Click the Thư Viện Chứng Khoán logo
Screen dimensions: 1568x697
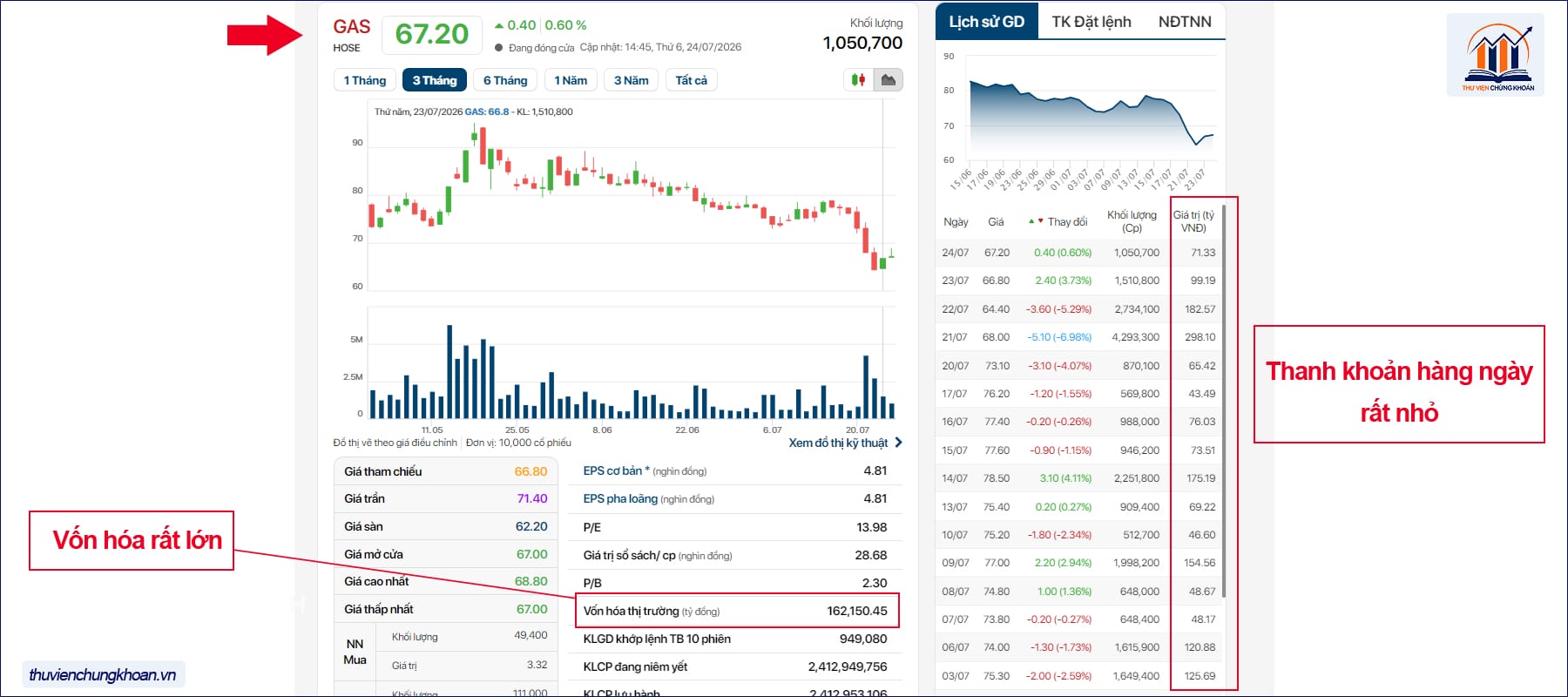click(x=1497, y=55)
